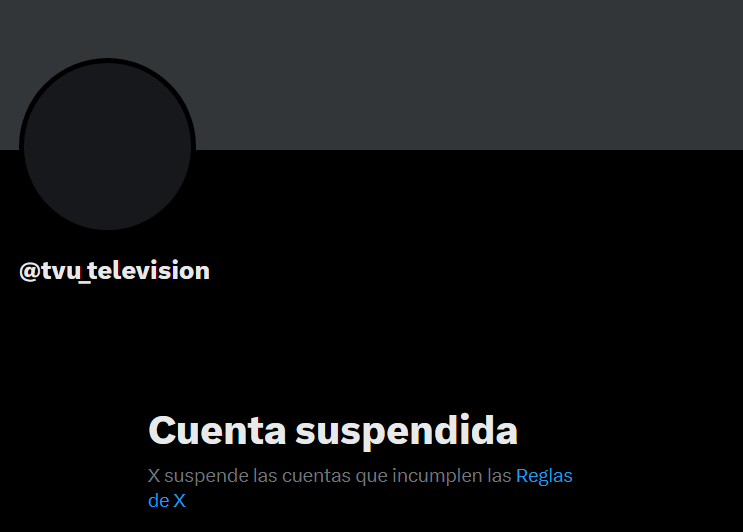Click the word "Cuenta" in the heading

coord(217,431)
